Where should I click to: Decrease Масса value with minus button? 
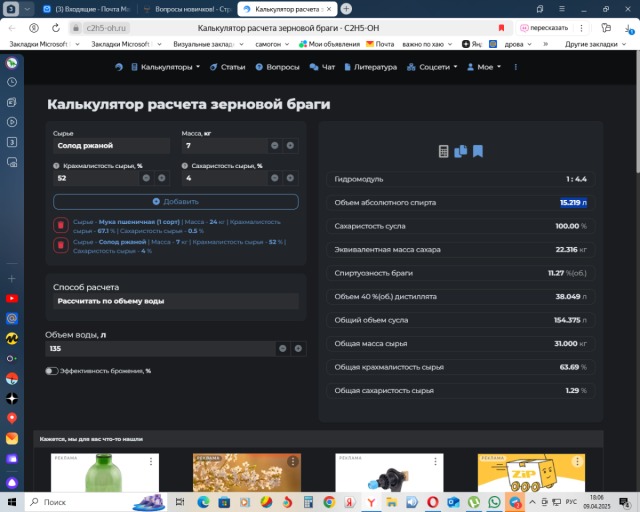click(x=274, y=146)
